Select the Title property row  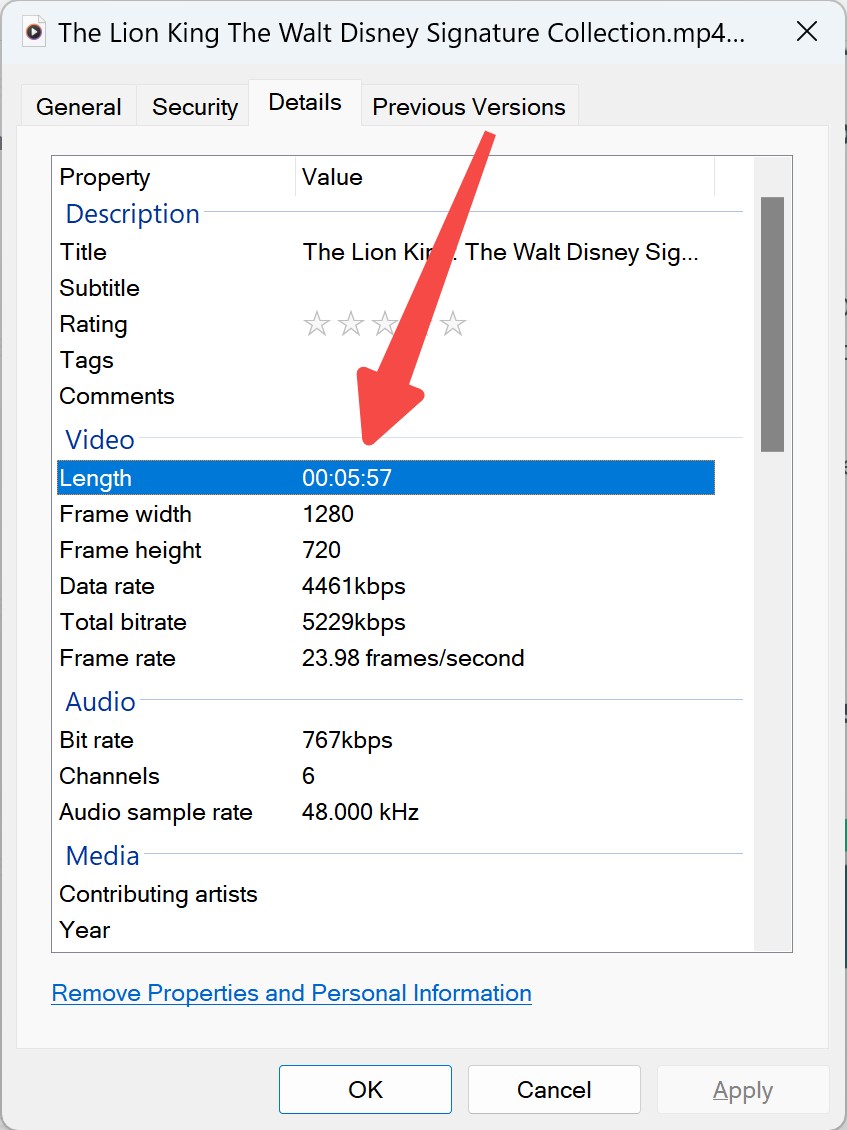[x=386, y=252]
